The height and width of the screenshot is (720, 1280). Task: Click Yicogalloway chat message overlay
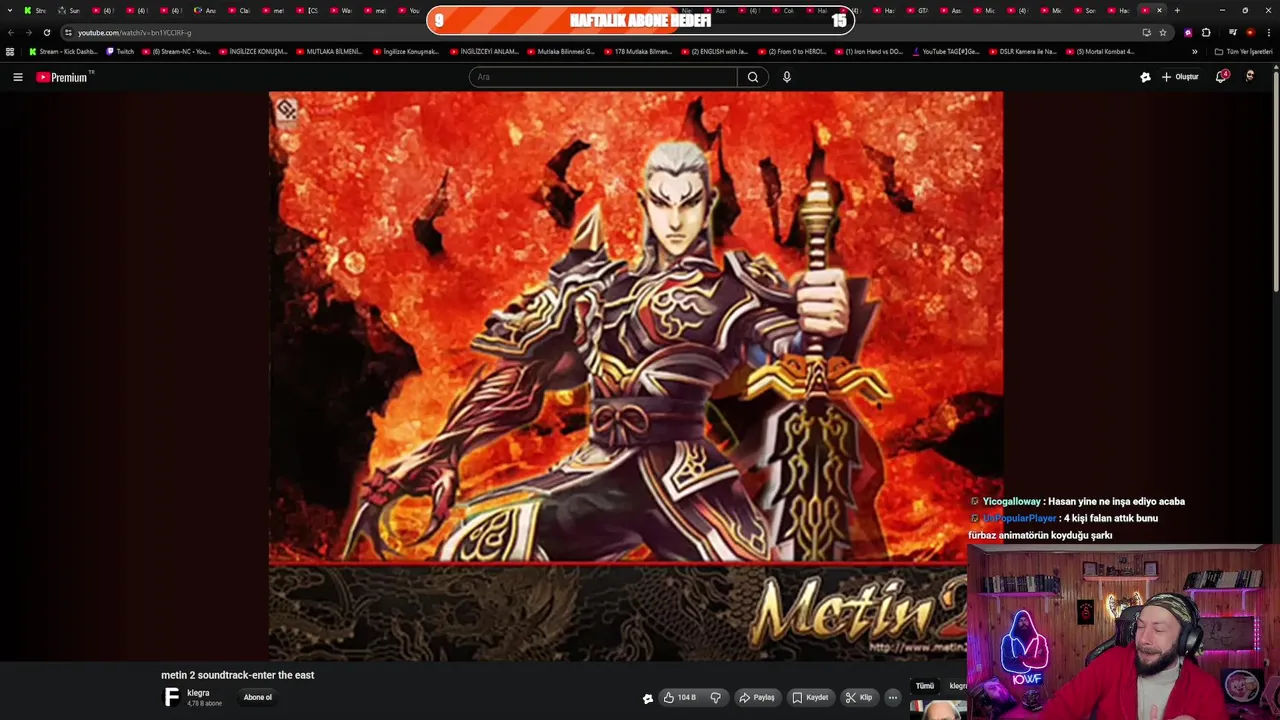(1078, 502)
